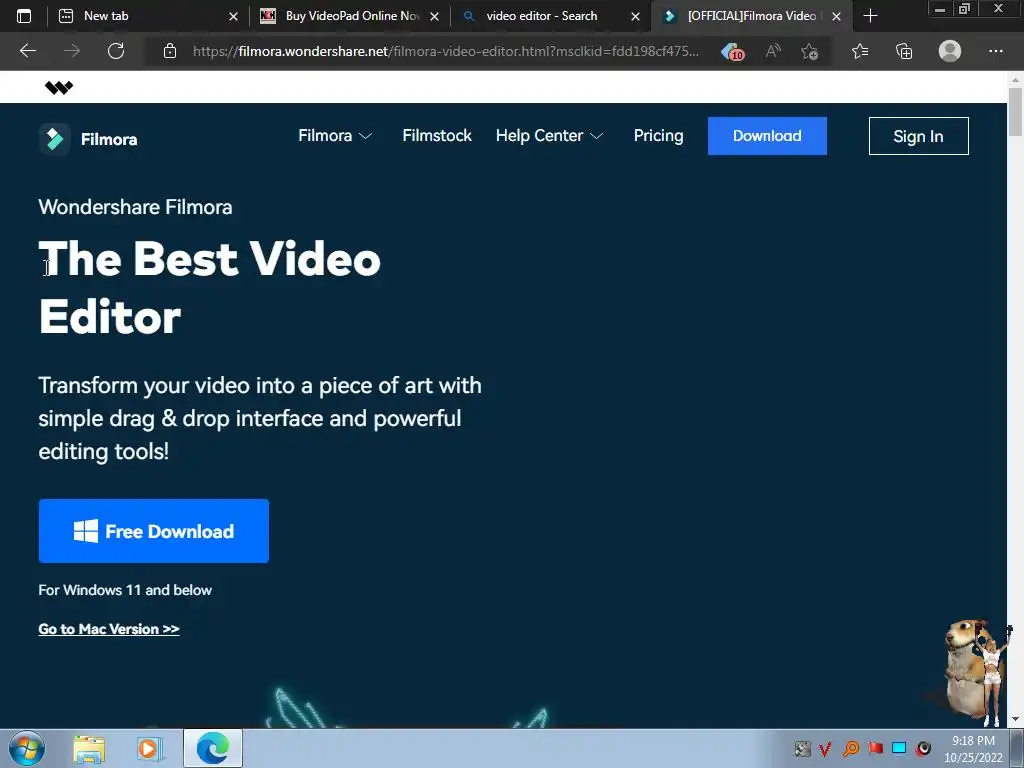This screenshot has width=1024, height=768.
Task: Reload the page with refresh icon
Action: (116, 51)
